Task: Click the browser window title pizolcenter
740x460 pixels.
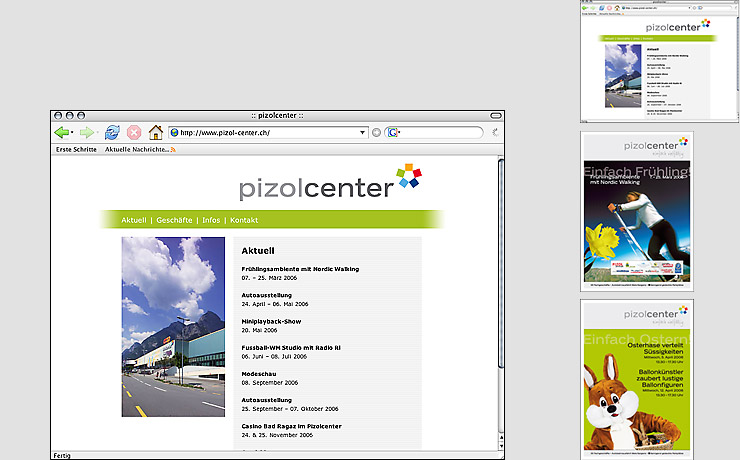Action: click(278, 116)
